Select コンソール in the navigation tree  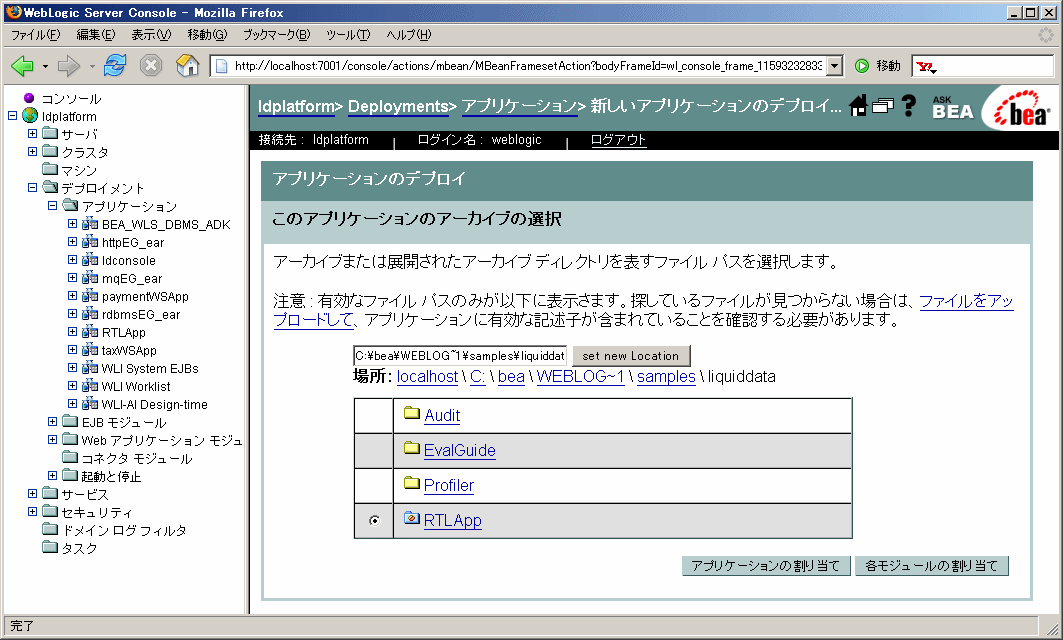(71, 99)
